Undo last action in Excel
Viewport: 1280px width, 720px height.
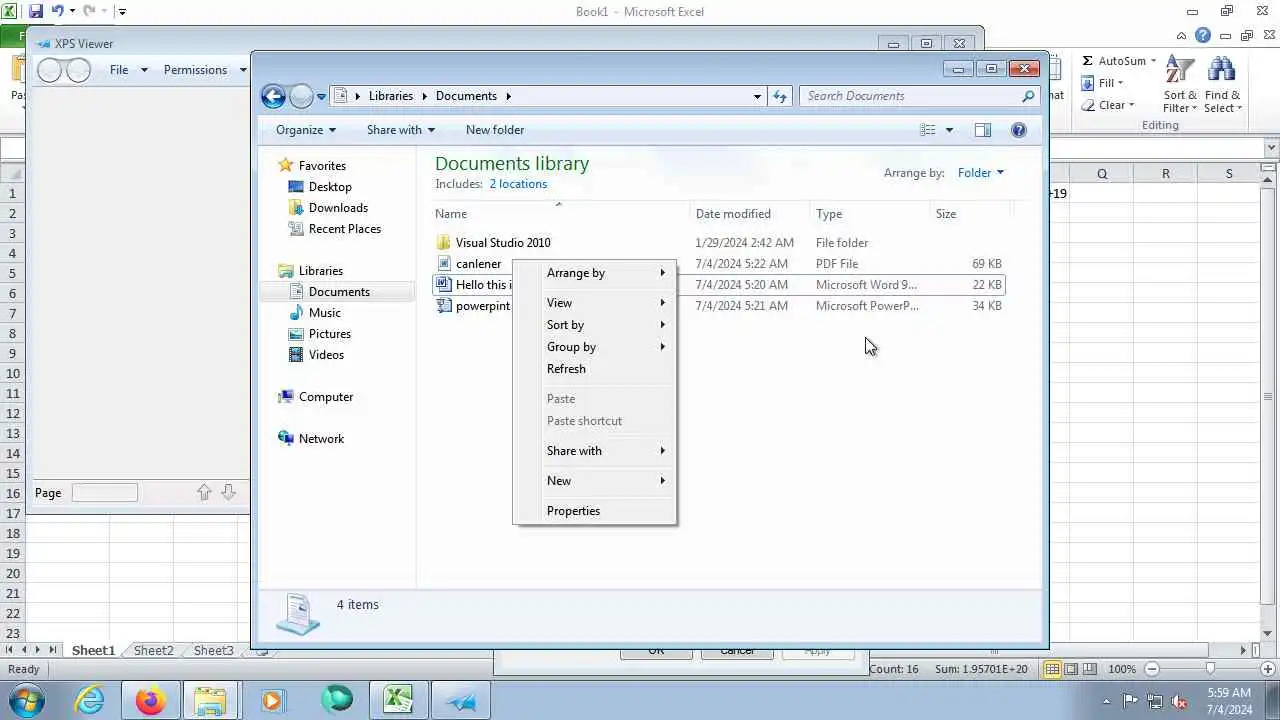click(x=57, y=11)
